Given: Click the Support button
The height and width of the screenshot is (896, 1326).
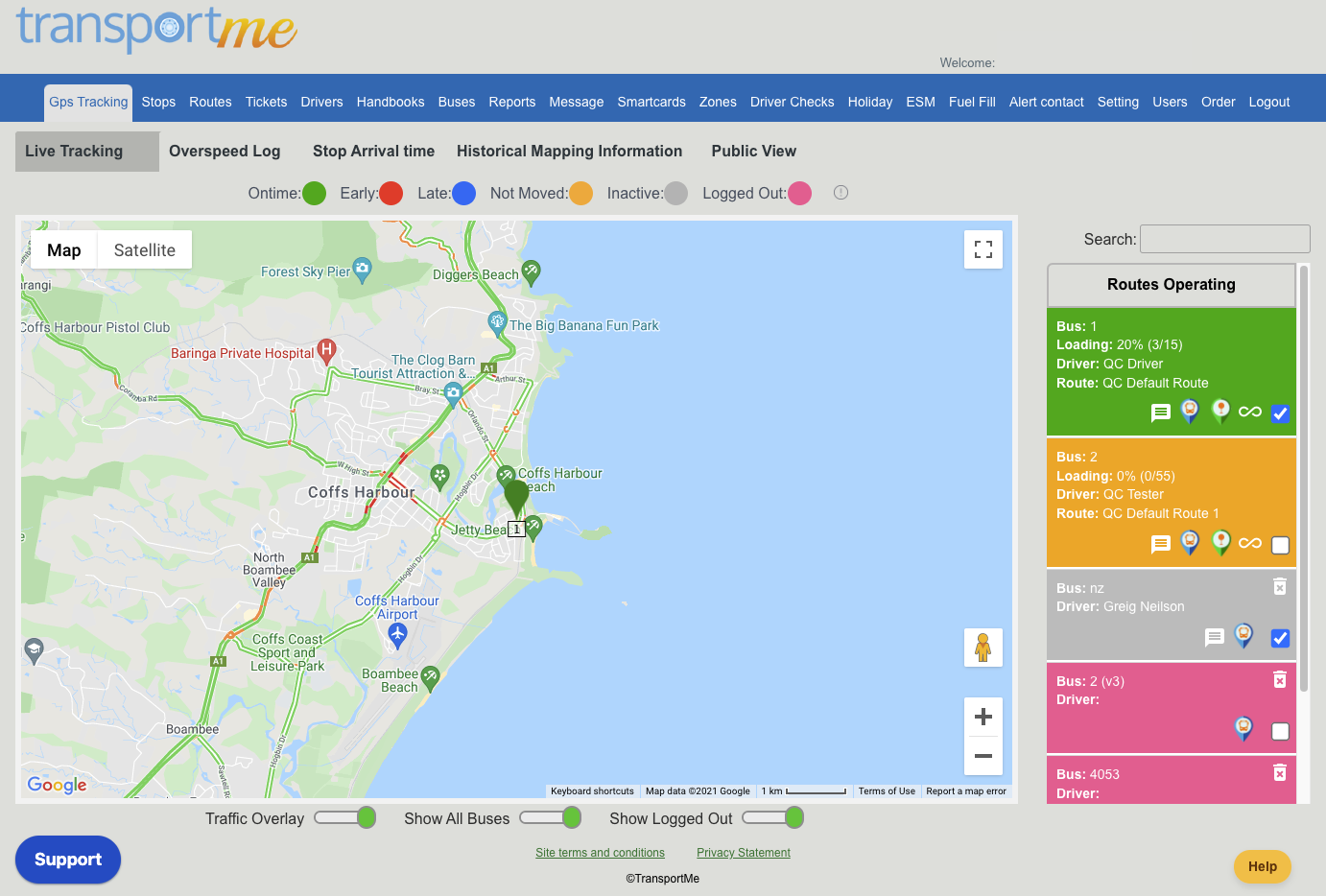Looking at the screenshot, I should 67,860.
